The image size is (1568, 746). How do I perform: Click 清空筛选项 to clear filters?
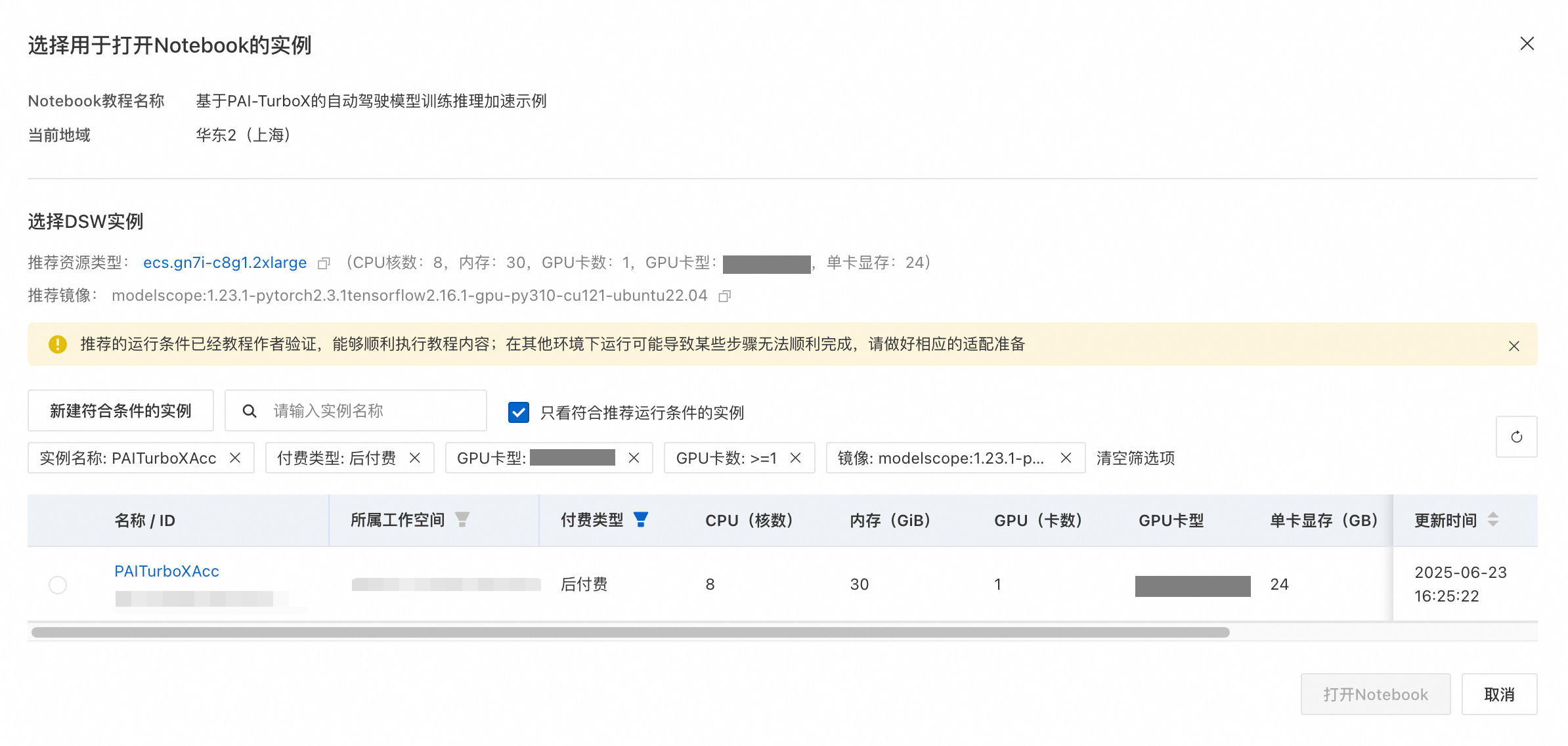pyautogui.click(x=1135, y=458)
